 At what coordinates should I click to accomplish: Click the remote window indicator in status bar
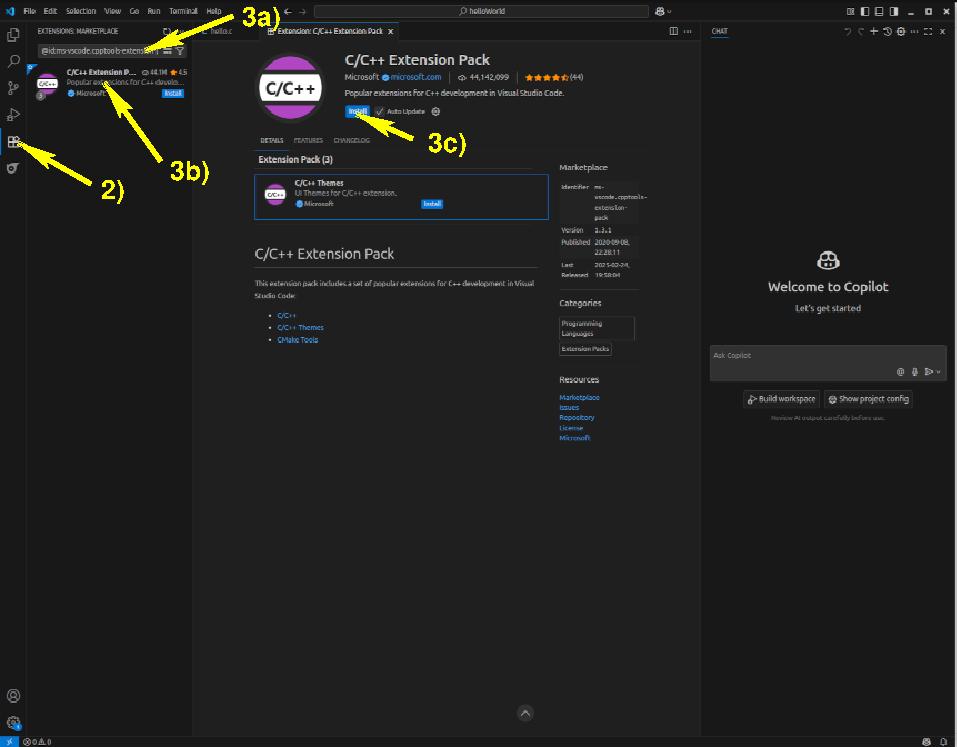[9, 742]
